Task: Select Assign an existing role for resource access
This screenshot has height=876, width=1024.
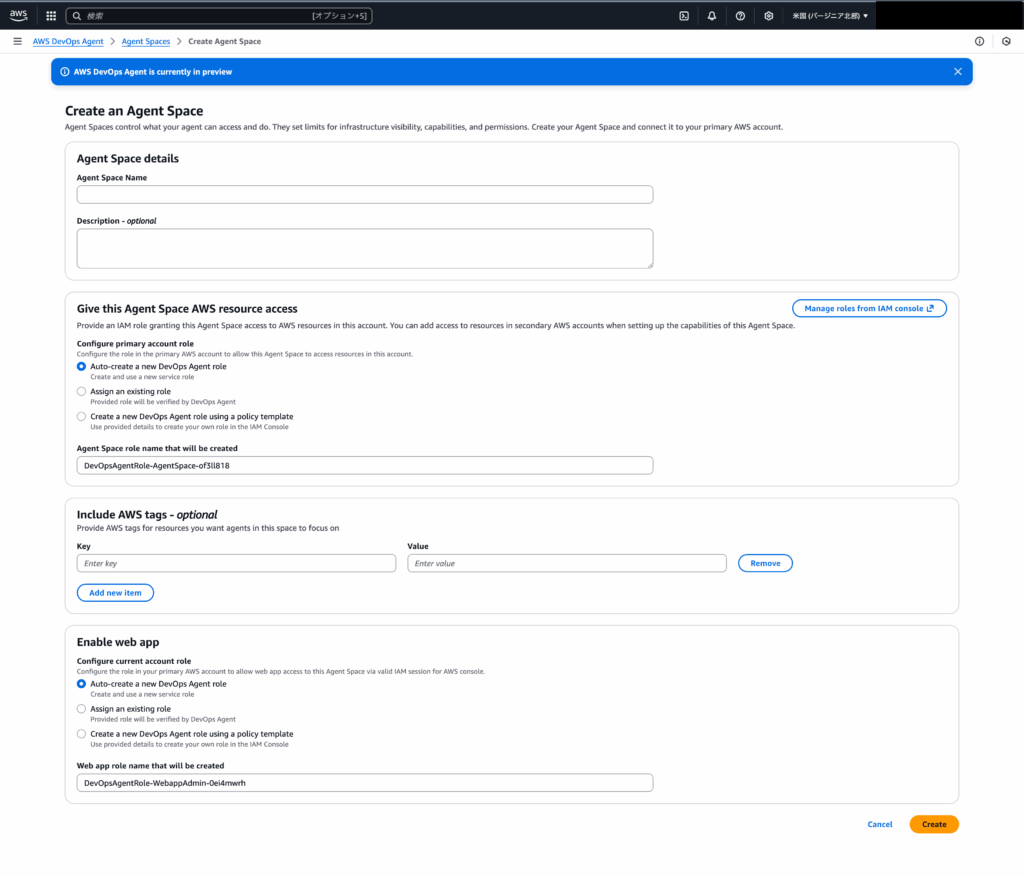Action: click(82, 392)
